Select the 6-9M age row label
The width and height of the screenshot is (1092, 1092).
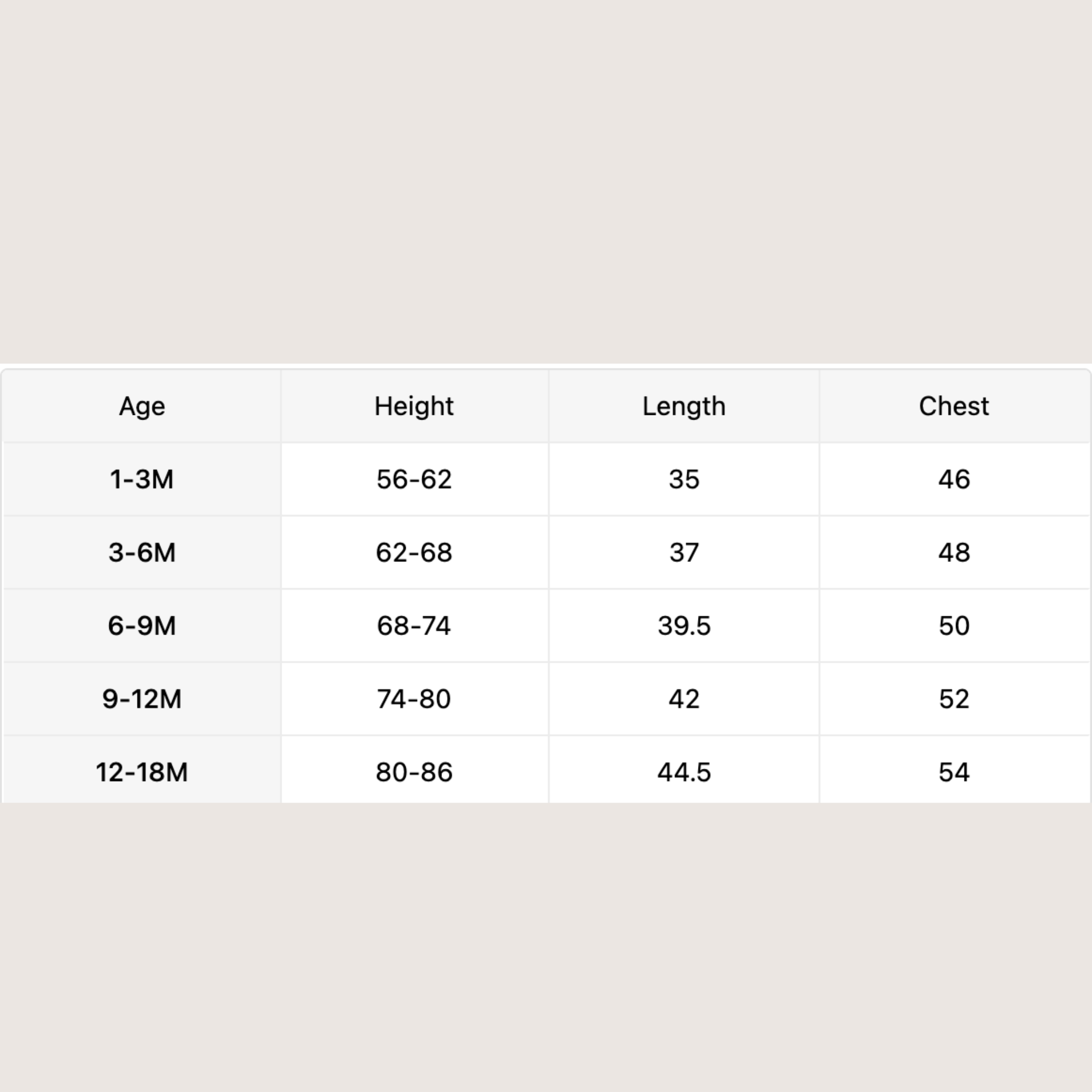pyautogui.click(x=142, y=625)
